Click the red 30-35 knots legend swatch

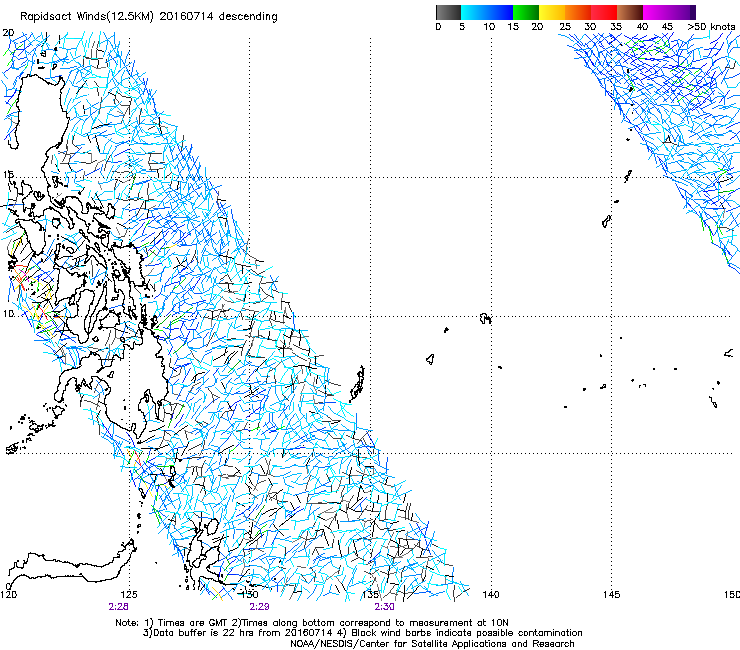604,12
